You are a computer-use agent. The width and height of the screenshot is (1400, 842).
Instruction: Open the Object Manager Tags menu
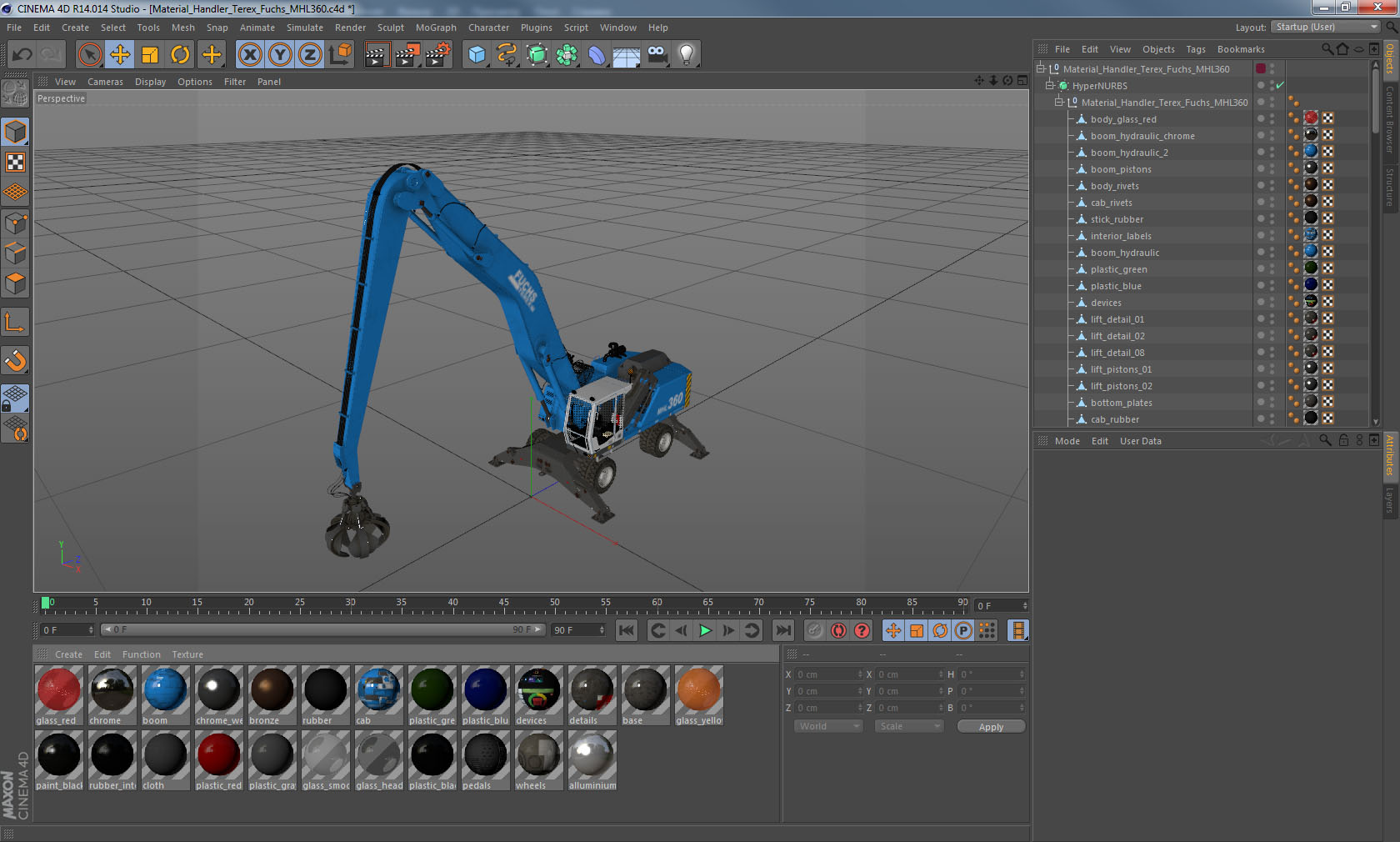pyautogui.click(x=1196, y=49)
